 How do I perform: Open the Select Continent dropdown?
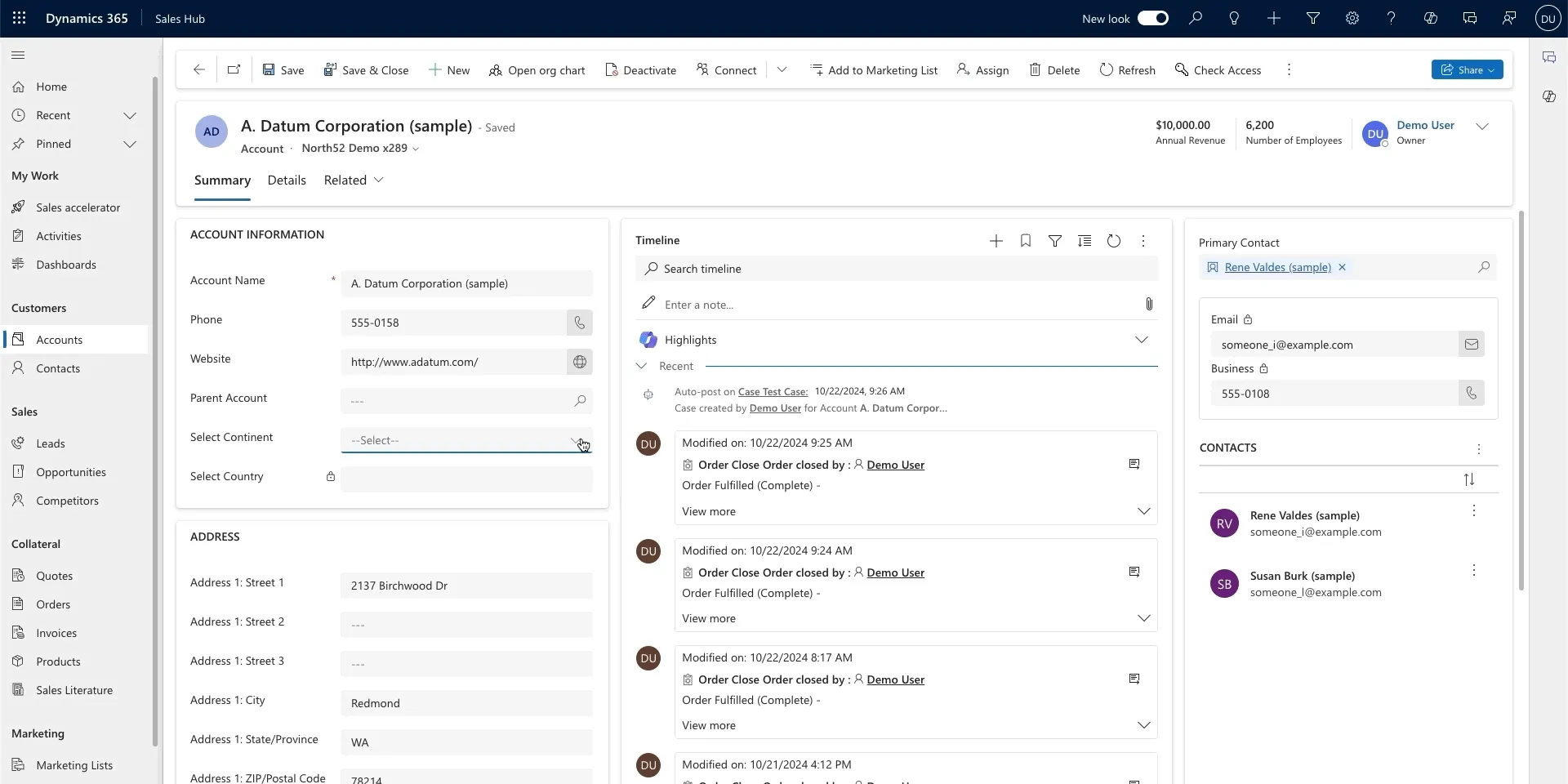tap(467, 440)
